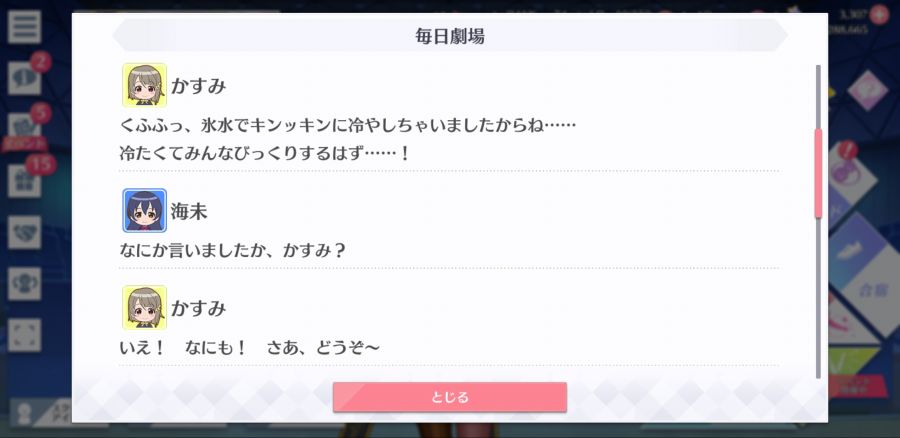Click the 海未 line なにか言いましたか、かすみ?
The image size is (900, 438).
click(232, 251)
